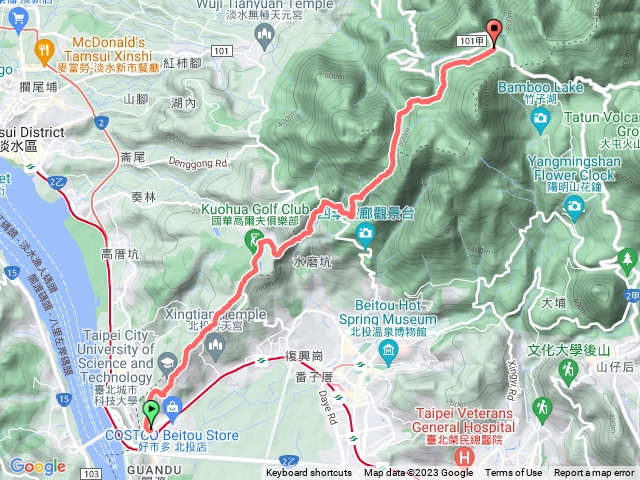Screen dimensions: 640x480
Task: Click the camera pin below the 觀景台 label
Action: [365, 235]
